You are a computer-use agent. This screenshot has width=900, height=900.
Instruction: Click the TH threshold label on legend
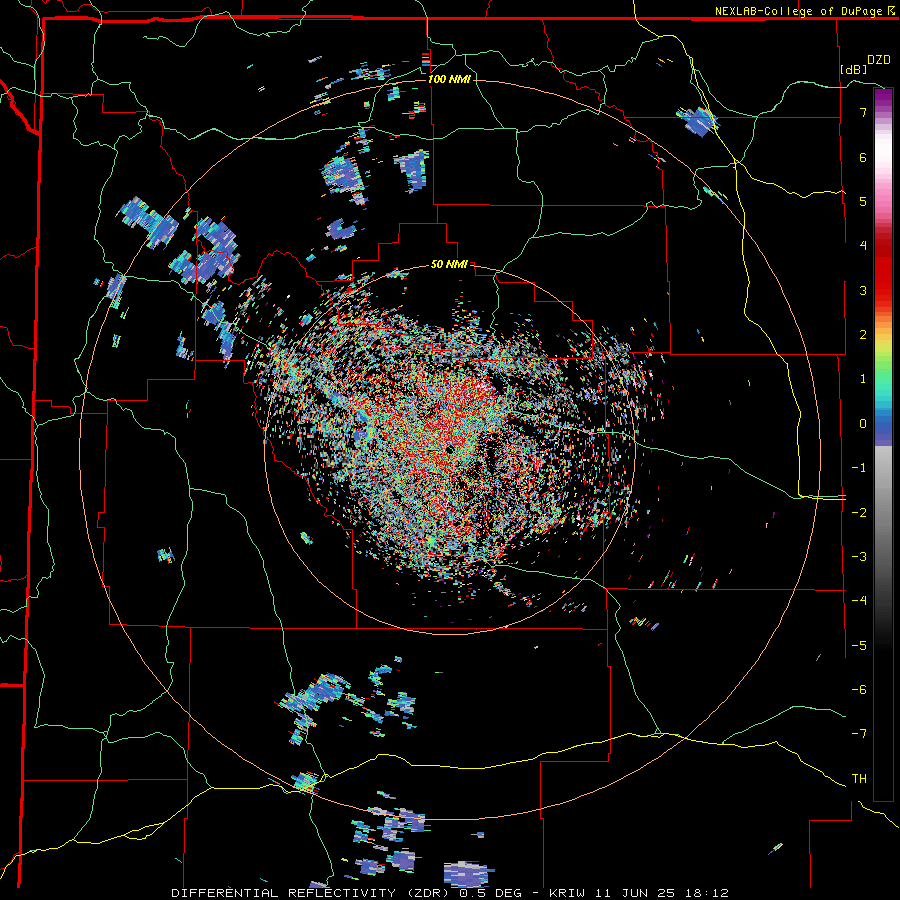[x=859, y=778]
